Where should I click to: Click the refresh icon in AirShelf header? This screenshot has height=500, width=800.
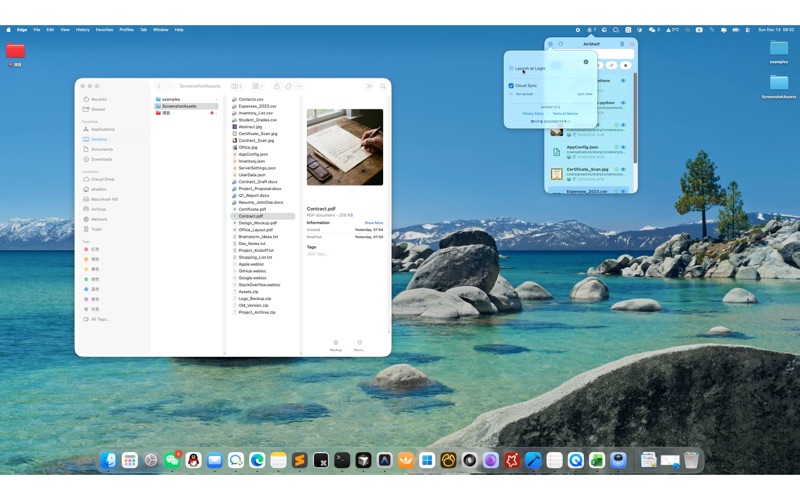pyautogui.click(x=561, y=44)
